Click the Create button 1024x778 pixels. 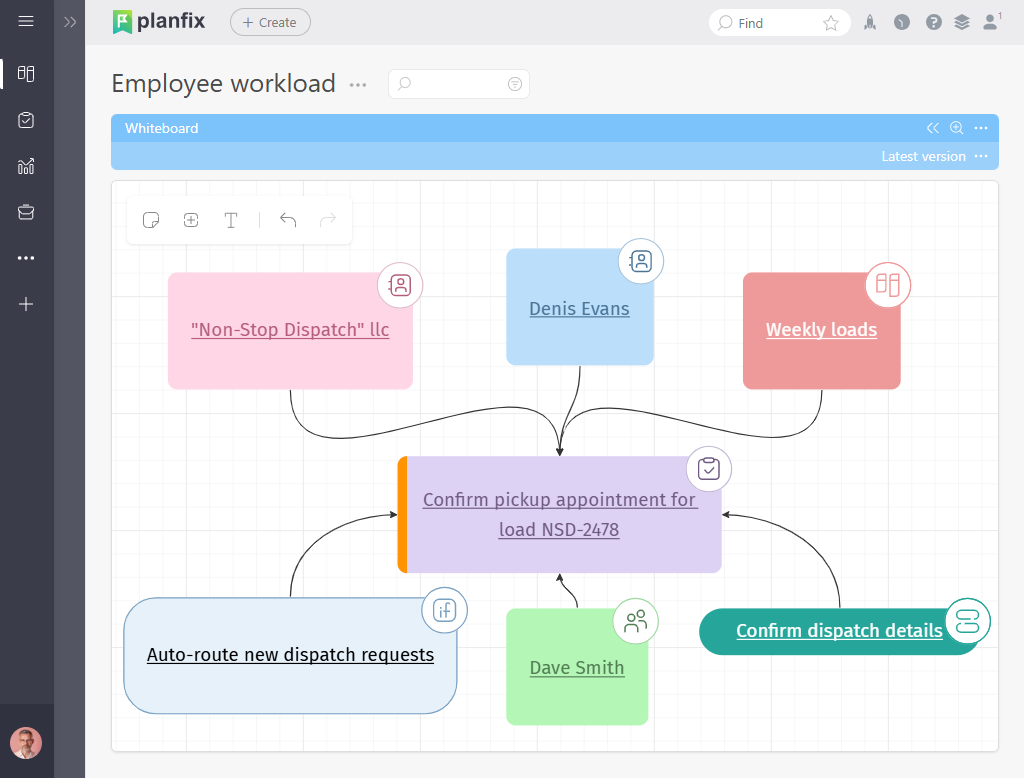click(x=270, y=22)
